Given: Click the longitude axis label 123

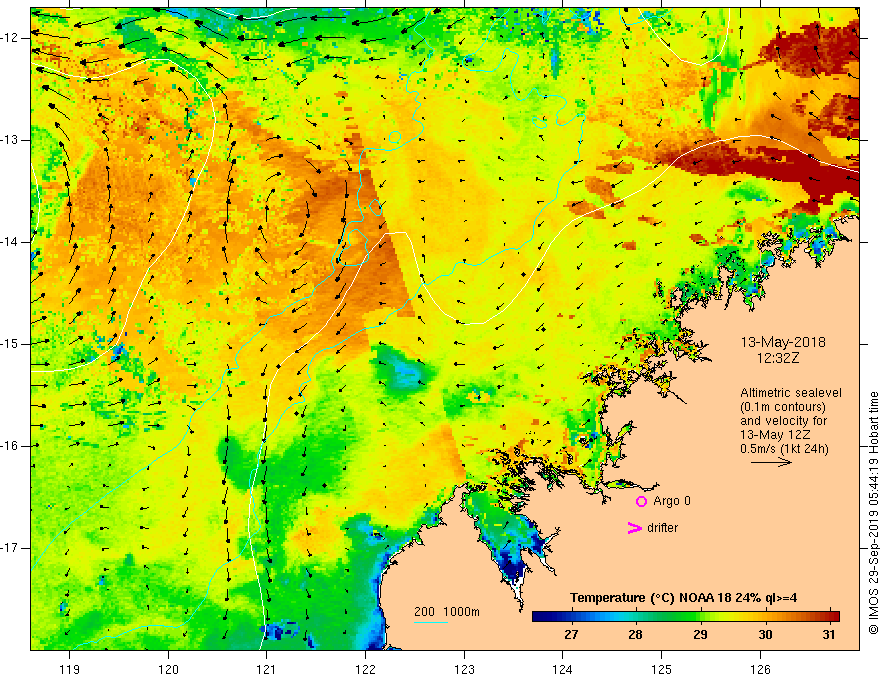Looking at the screenshot, I should [464, 669].
